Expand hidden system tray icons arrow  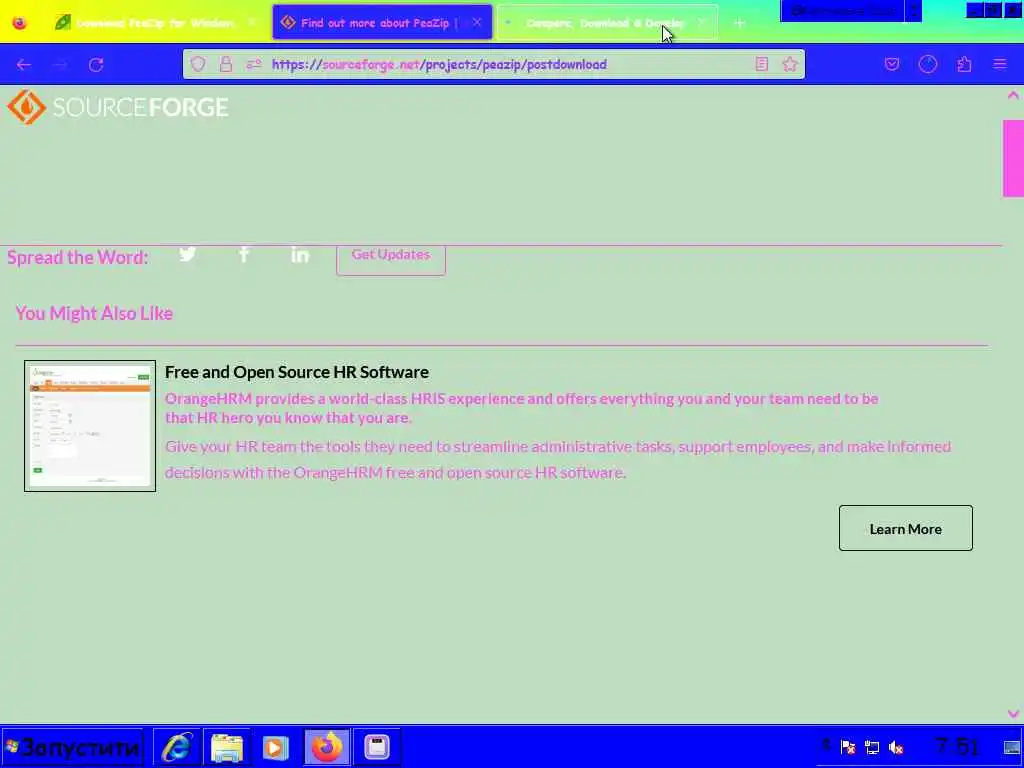click(826, 746)
